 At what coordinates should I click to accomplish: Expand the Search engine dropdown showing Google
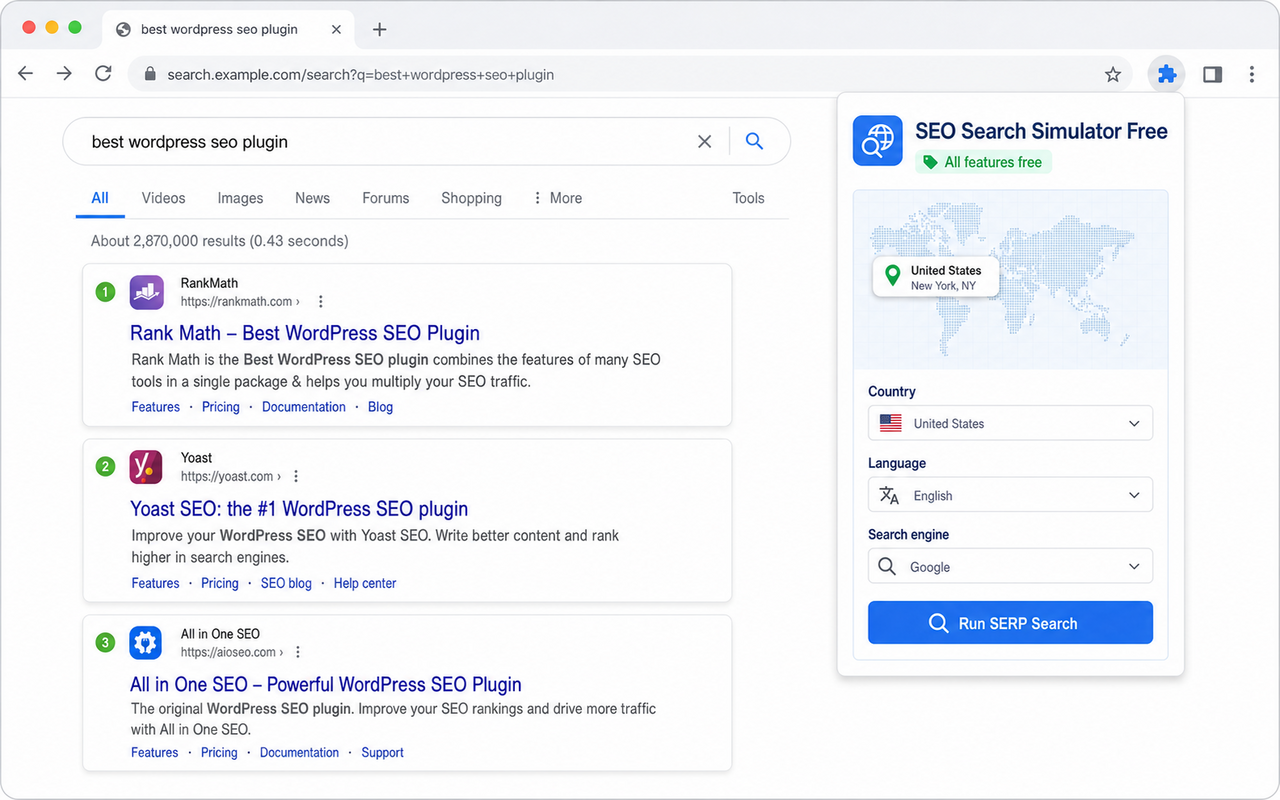click(1010, 566)
